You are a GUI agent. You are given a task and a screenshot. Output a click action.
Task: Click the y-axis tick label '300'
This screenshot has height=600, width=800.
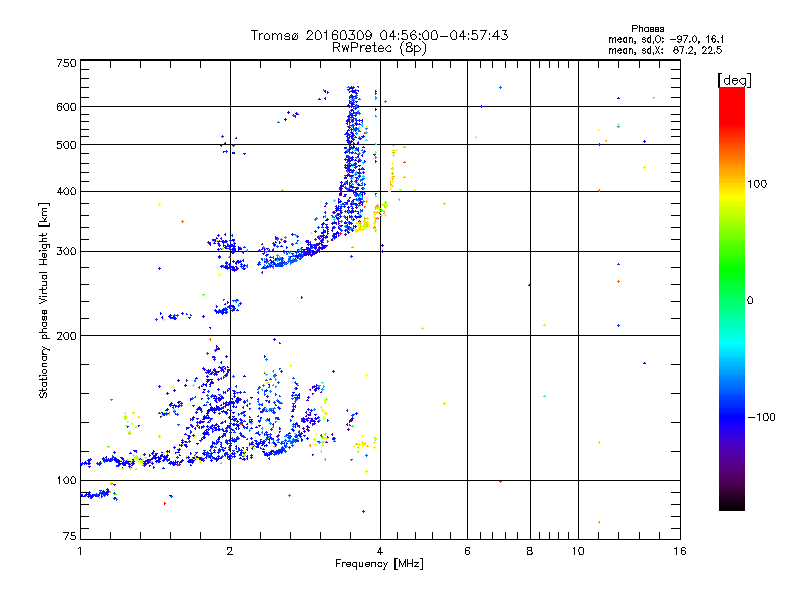pos(66,251)
